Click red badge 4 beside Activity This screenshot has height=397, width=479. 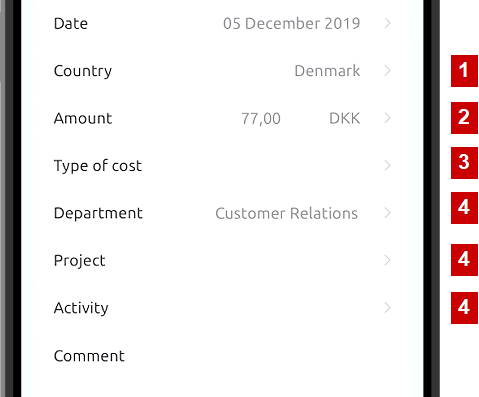464,308
